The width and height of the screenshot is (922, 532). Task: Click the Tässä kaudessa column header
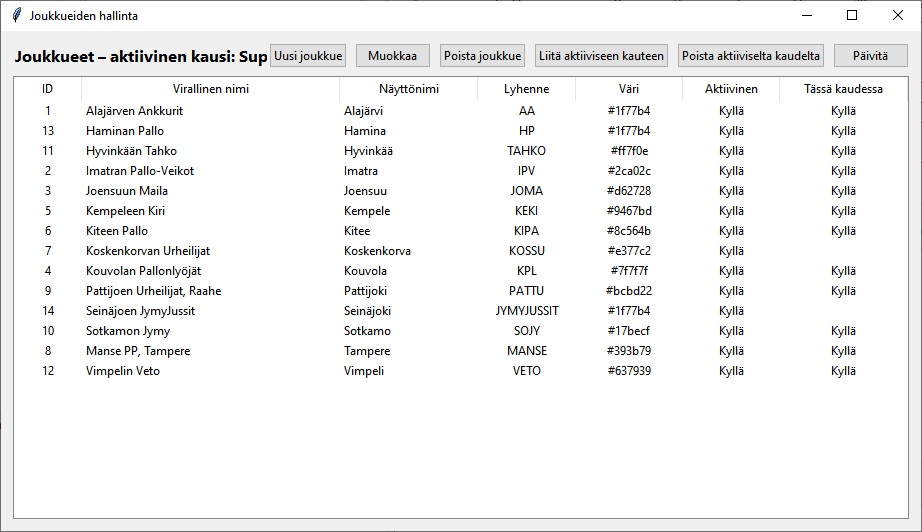coord(843,89)
